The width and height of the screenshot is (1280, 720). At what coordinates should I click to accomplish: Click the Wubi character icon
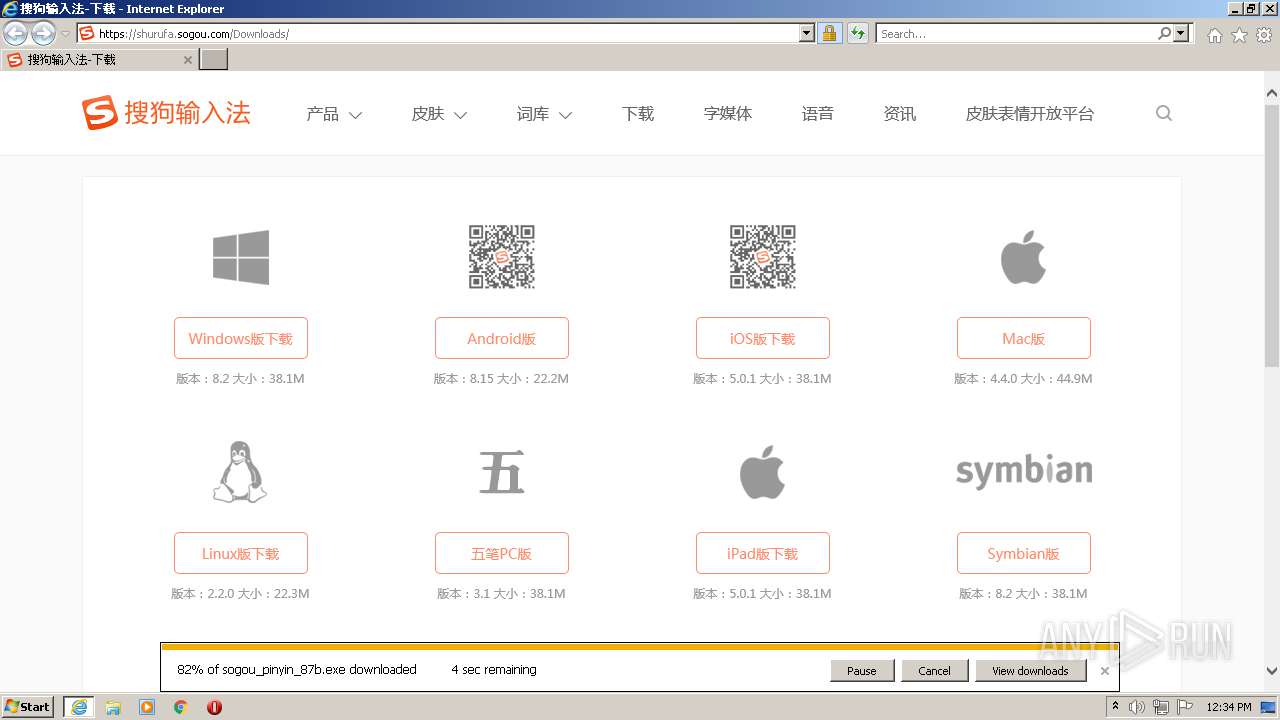click(x=502, y=471)
